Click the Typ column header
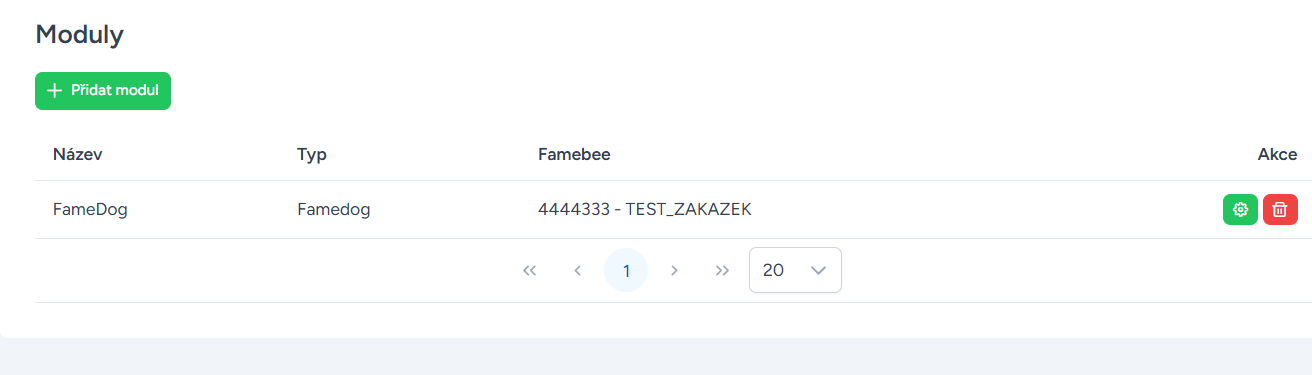This screenshot has height=375, width=1312. tap(312, 154)
